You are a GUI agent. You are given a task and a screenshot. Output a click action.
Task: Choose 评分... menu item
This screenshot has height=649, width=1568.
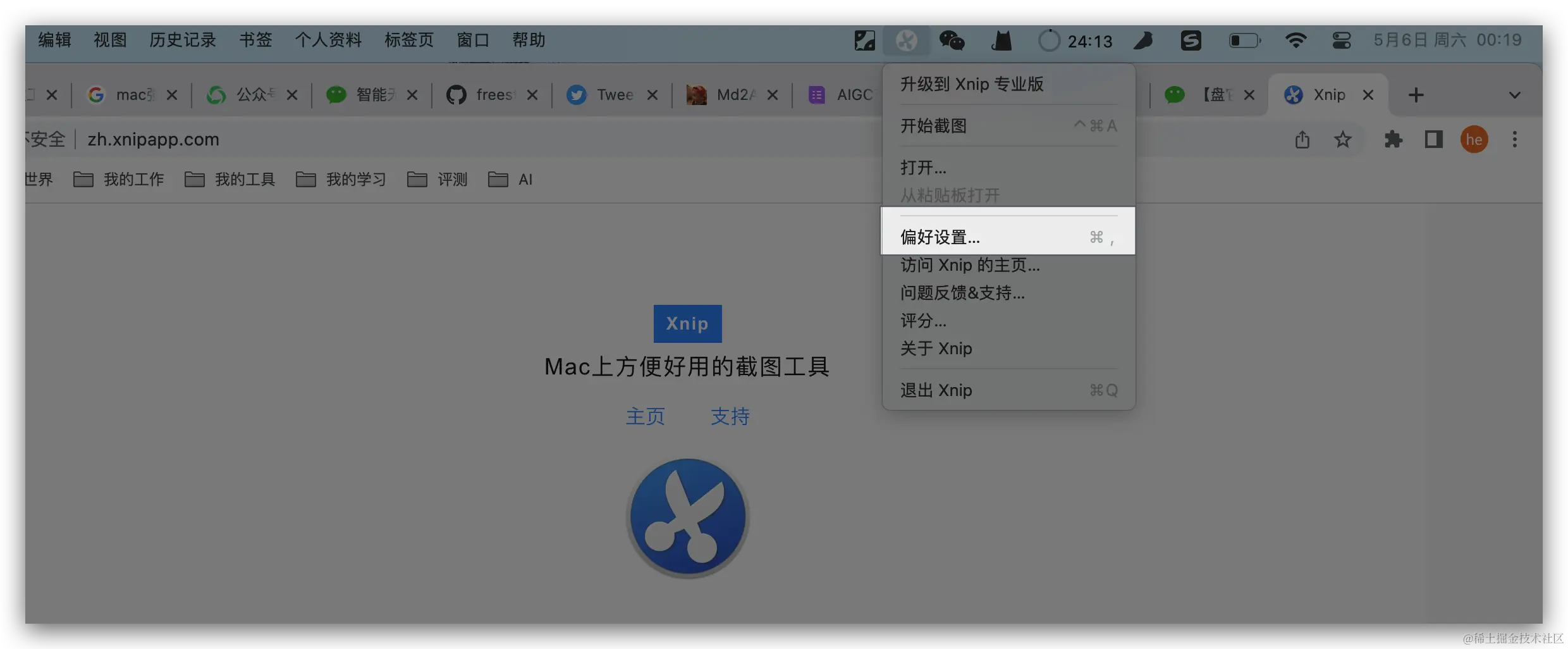point(1008,321)
